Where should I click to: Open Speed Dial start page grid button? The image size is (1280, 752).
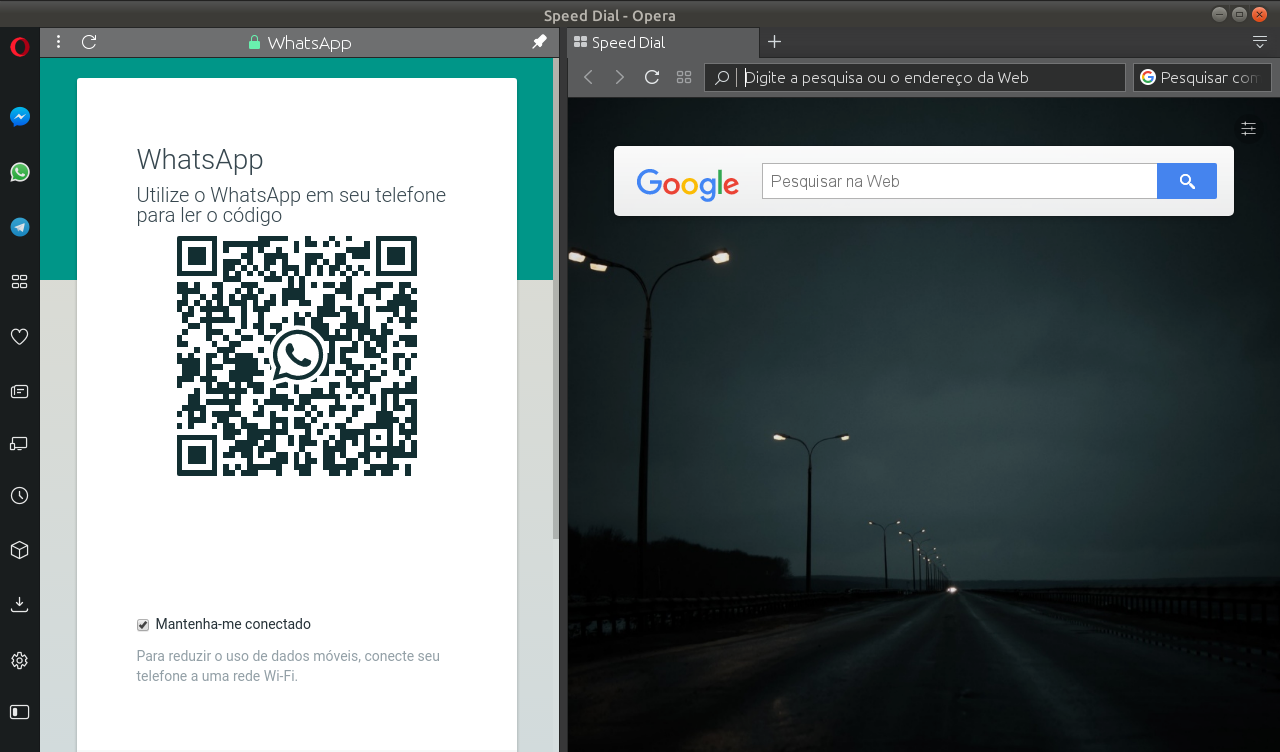point(684,77)
